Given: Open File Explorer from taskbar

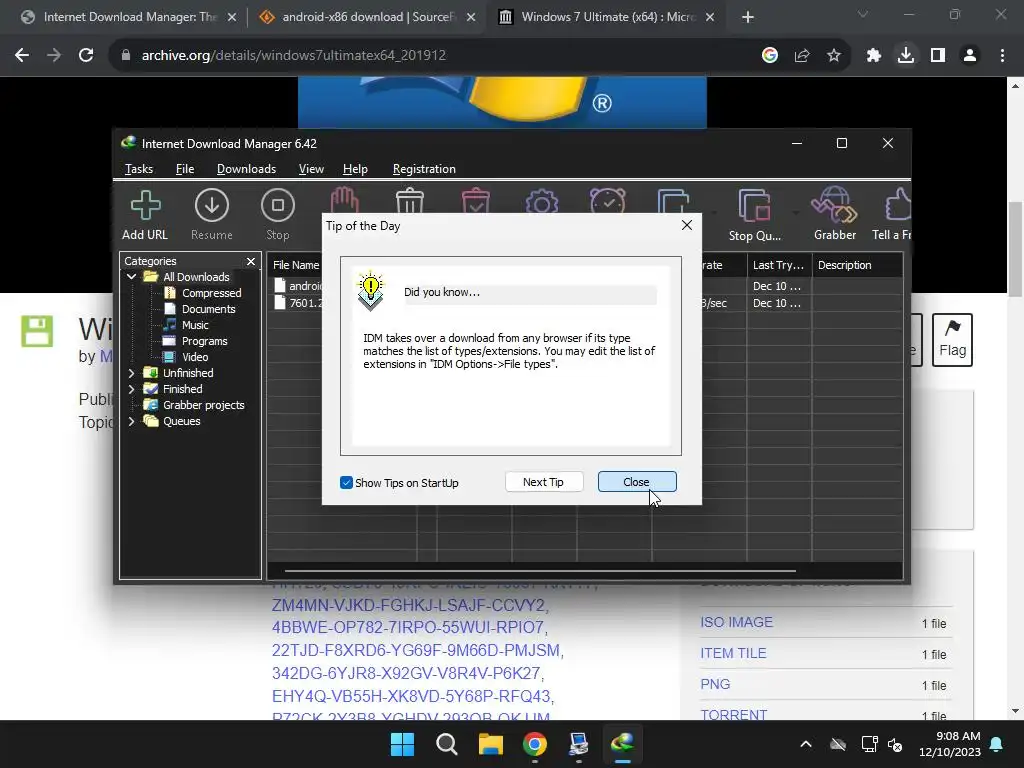Looking at the screenshot, I should click(x=490, y=744).
